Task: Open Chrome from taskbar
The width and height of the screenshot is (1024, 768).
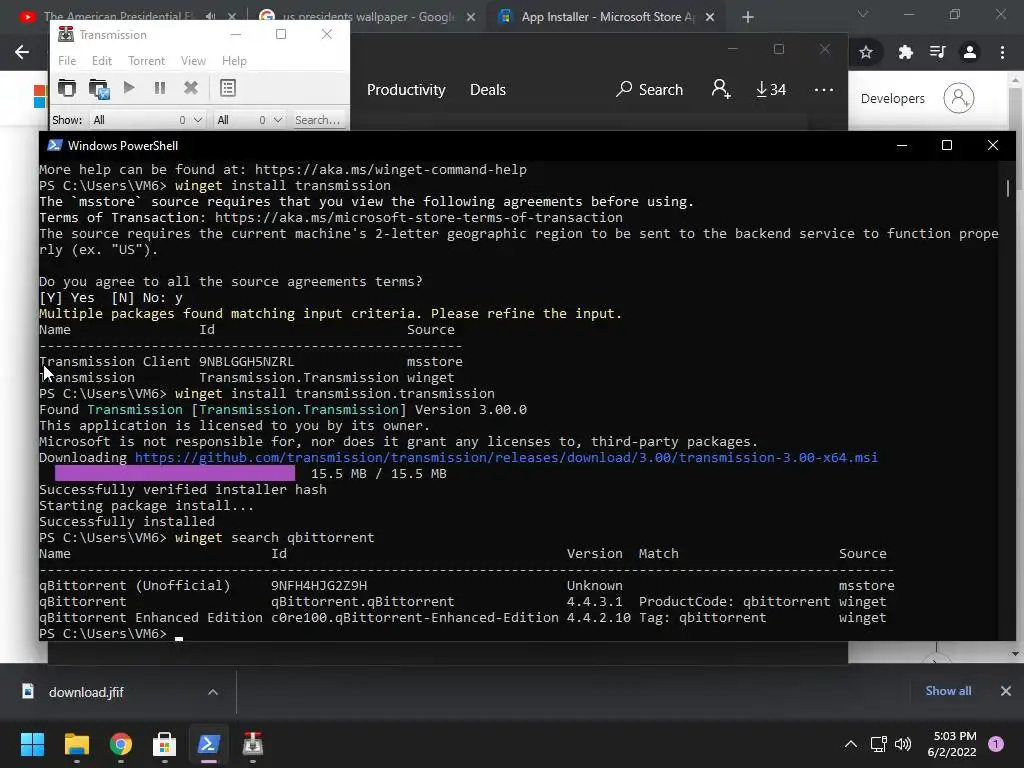Action: tap(121, 744)
